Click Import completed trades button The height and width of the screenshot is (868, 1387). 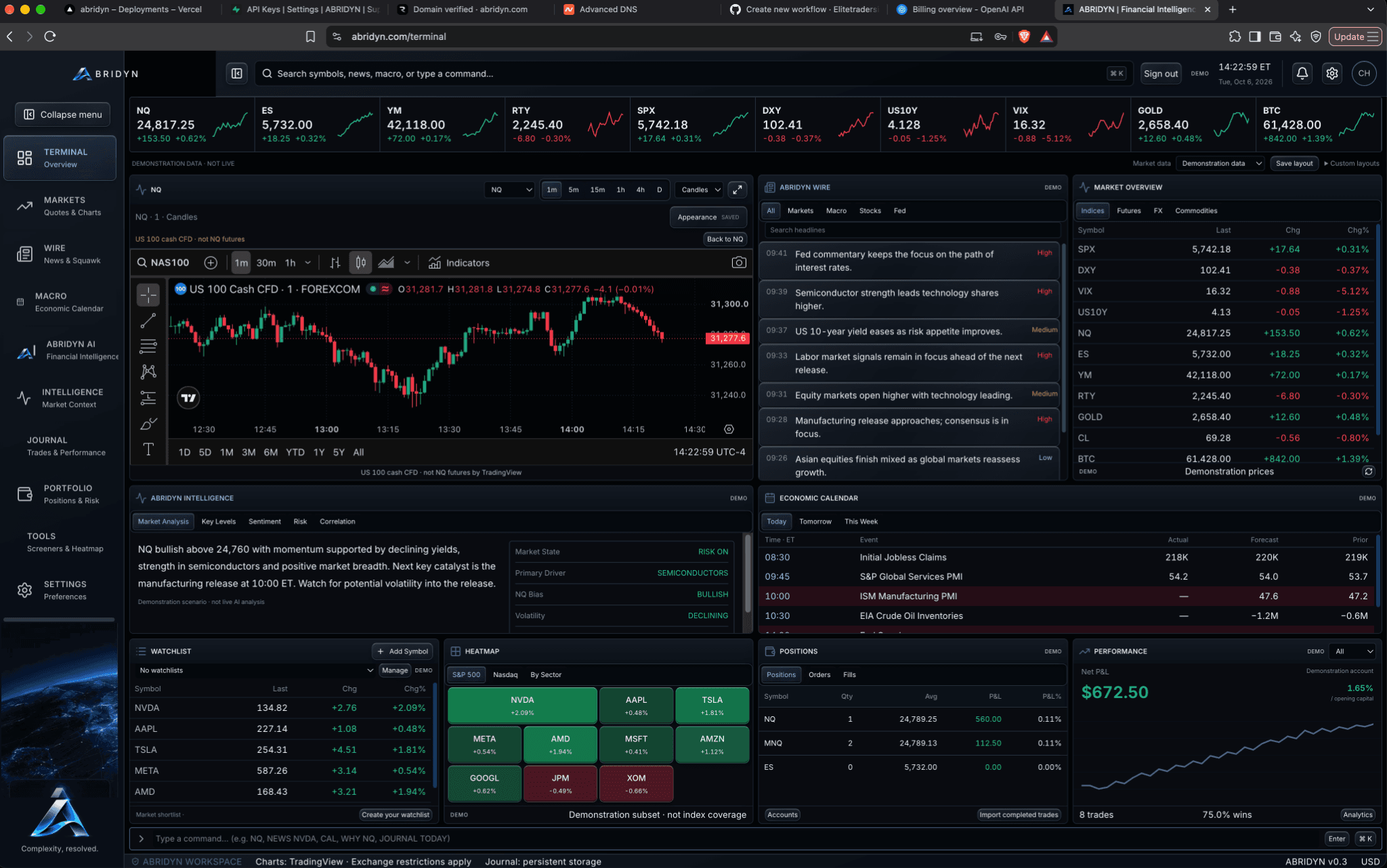pos(1019,815)
